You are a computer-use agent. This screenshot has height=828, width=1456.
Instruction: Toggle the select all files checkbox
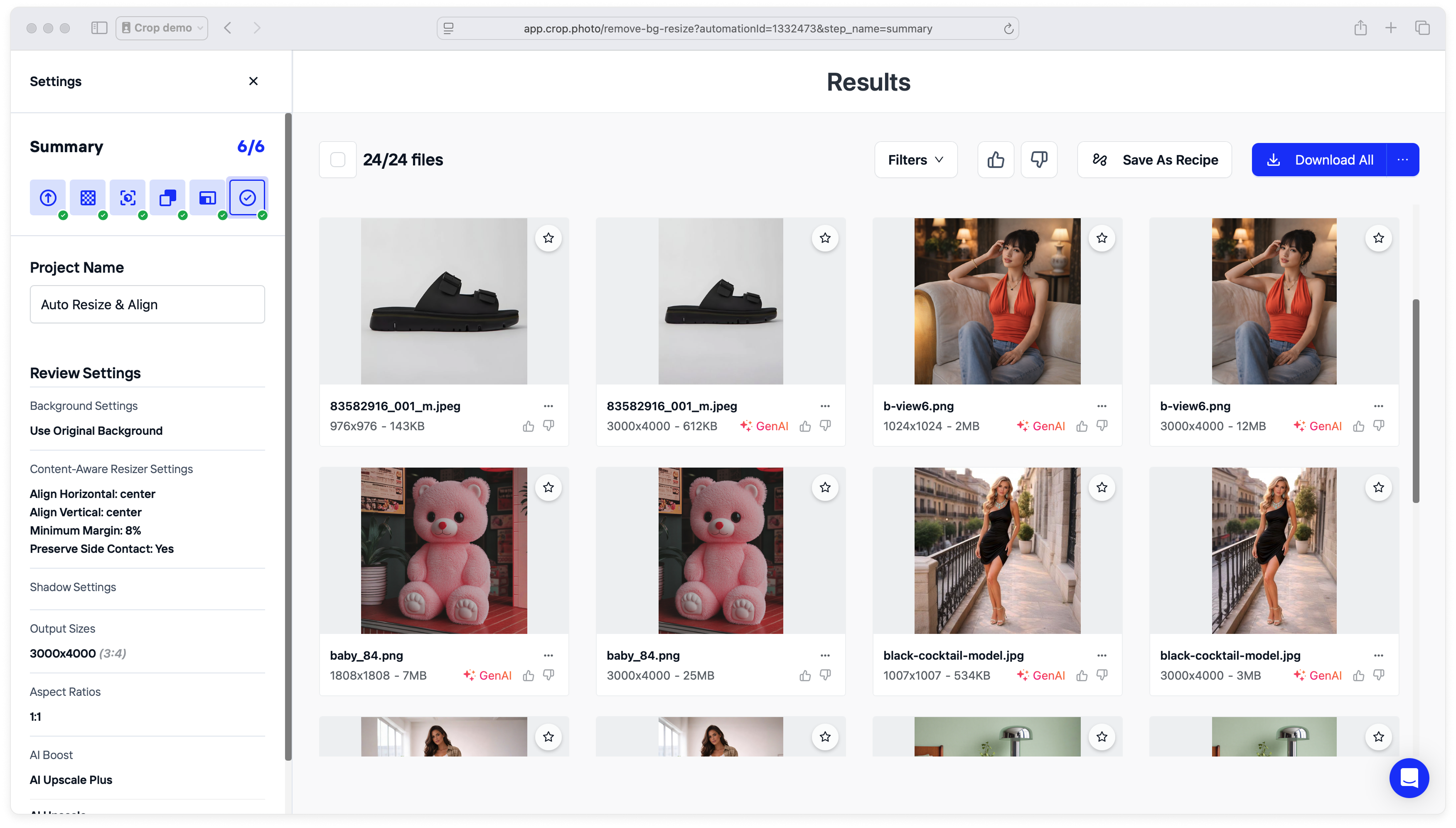tap(337, 160)
